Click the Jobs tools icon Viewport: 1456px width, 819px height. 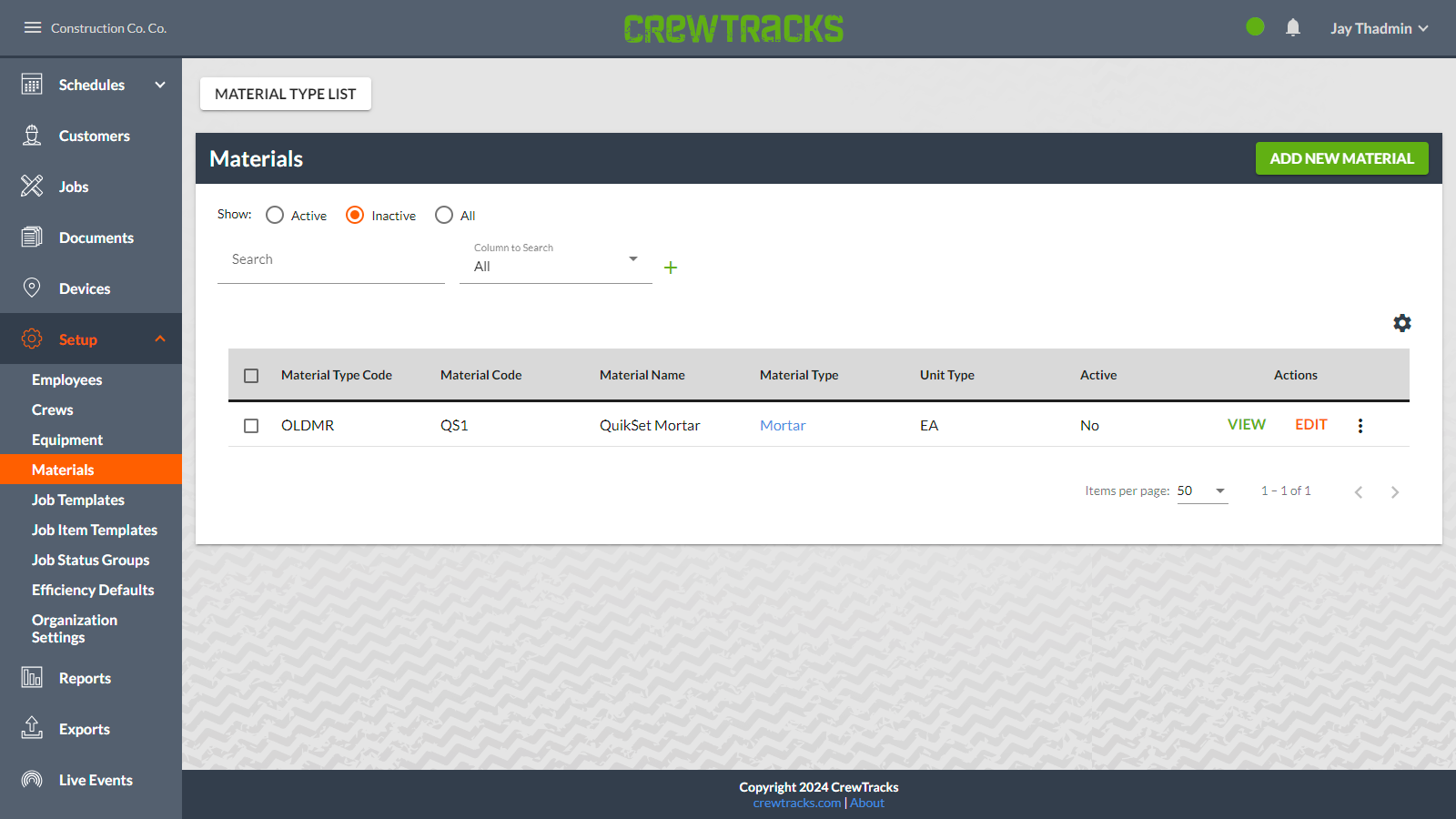32,187
